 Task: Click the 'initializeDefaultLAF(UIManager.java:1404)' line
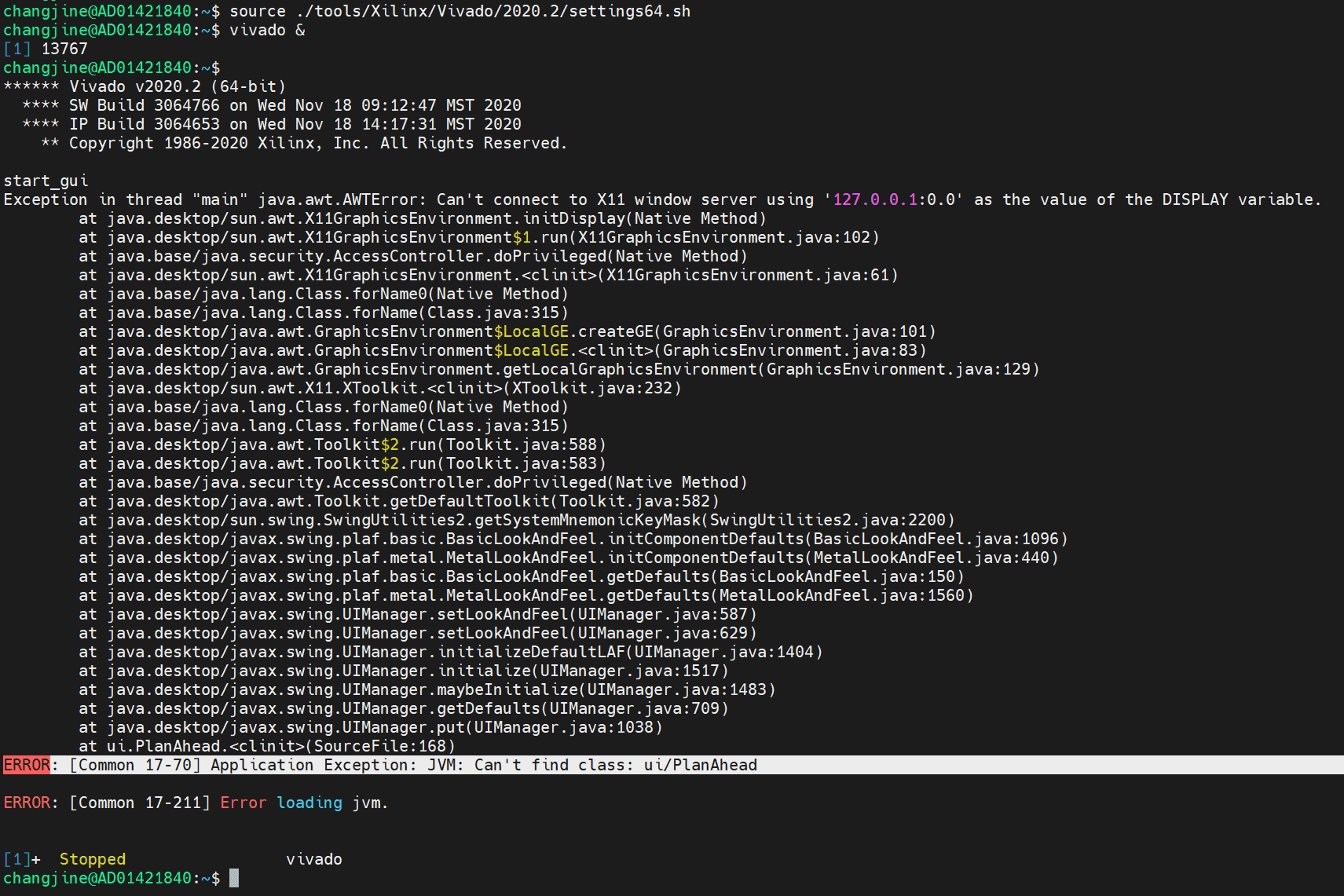[x=451, y=652]
